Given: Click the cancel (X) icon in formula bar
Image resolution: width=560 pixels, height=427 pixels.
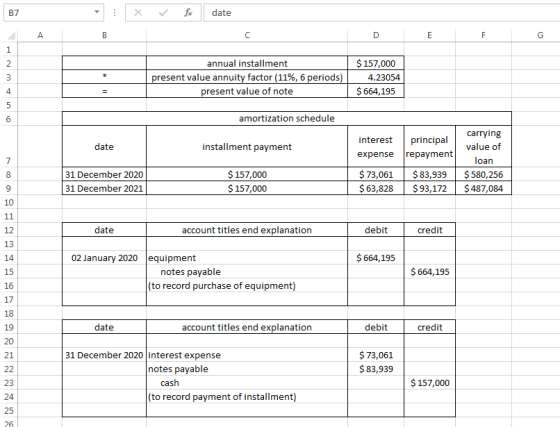Looking at the screenshot, I should pos(138,13).
